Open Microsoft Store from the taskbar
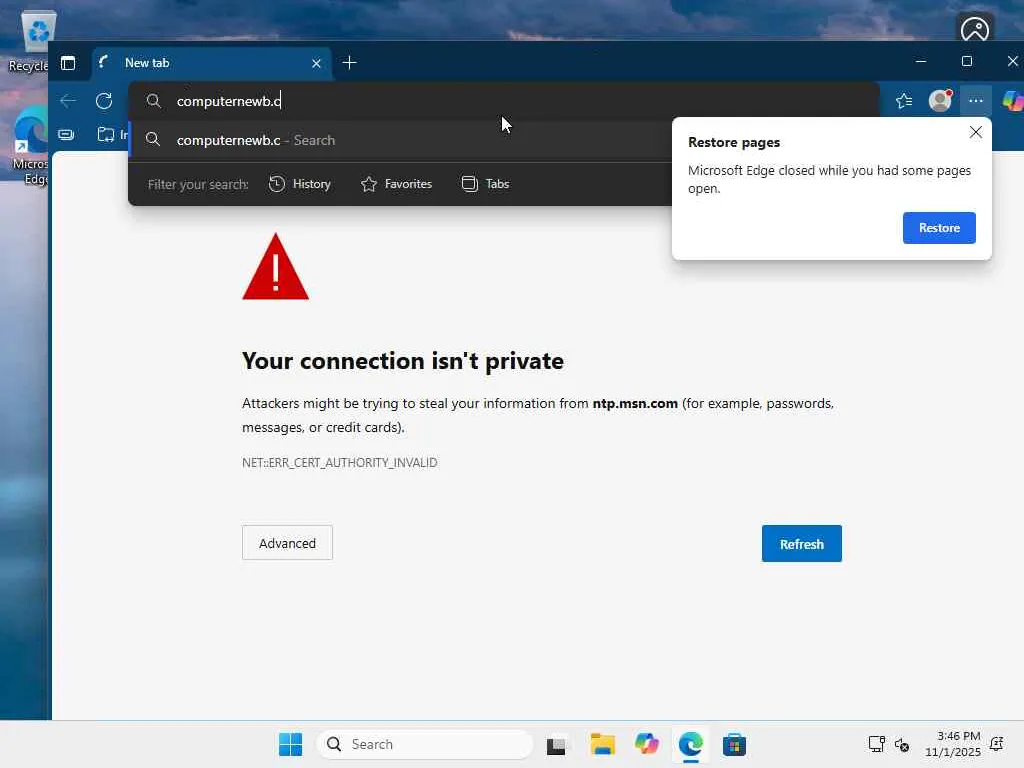The height and width of the screenshot is (768, 1024). (734, 744)
